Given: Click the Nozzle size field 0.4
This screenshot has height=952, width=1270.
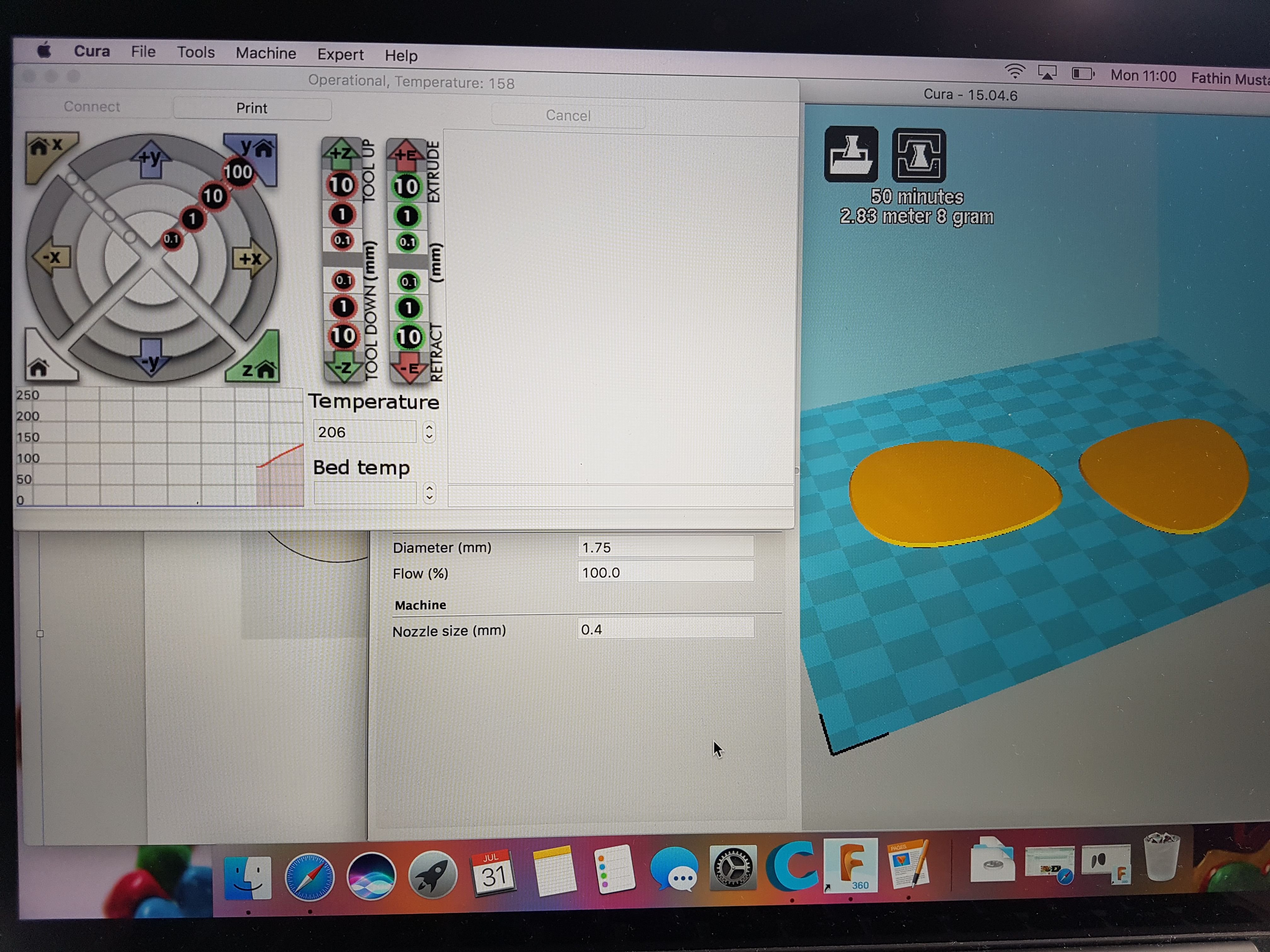Looking at the screenshot, I should (666, 628).
